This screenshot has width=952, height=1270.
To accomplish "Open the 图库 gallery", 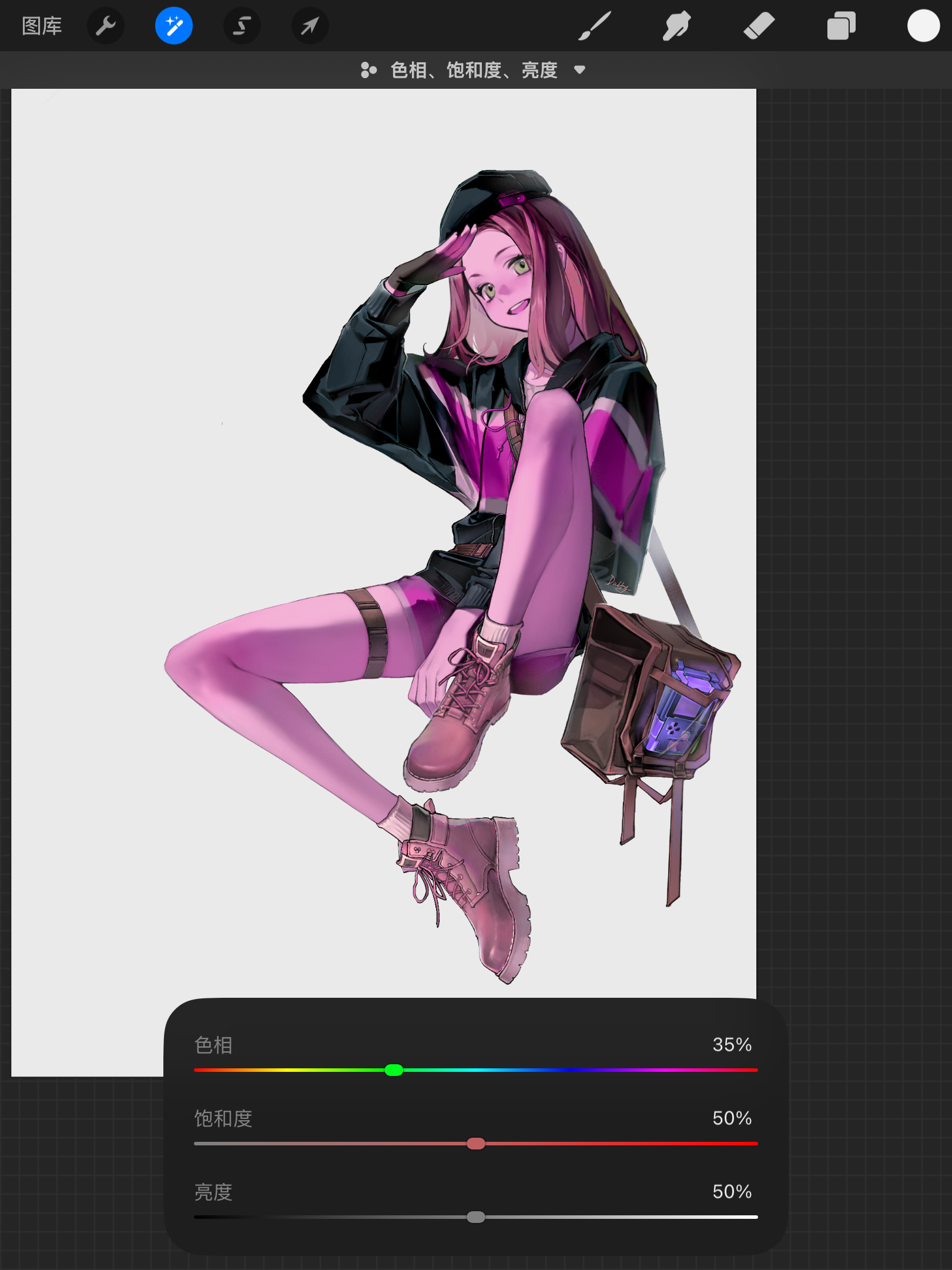I will pos(42,26).
